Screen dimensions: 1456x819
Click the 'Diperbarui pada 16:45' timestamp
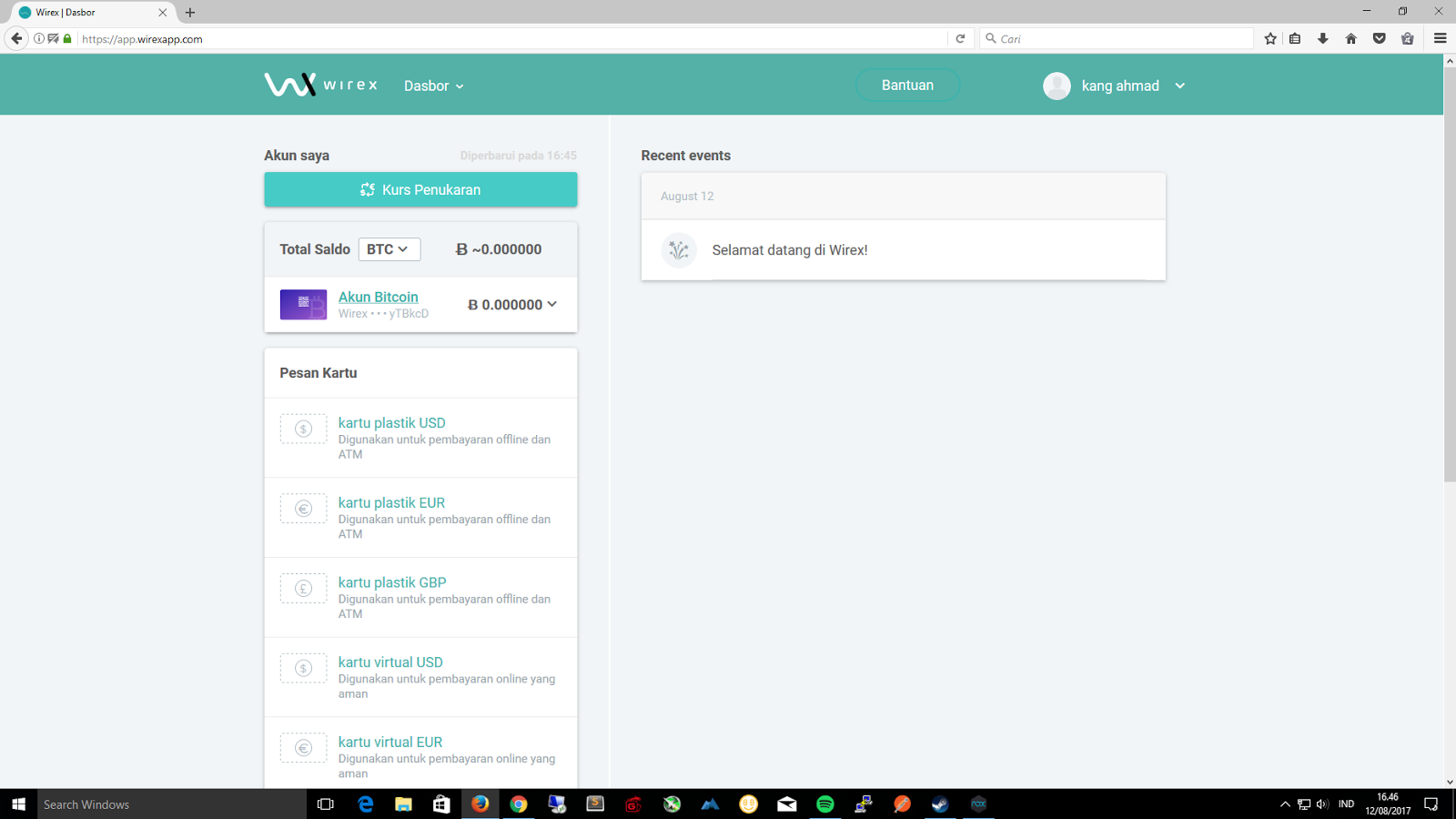coord(518,156)
